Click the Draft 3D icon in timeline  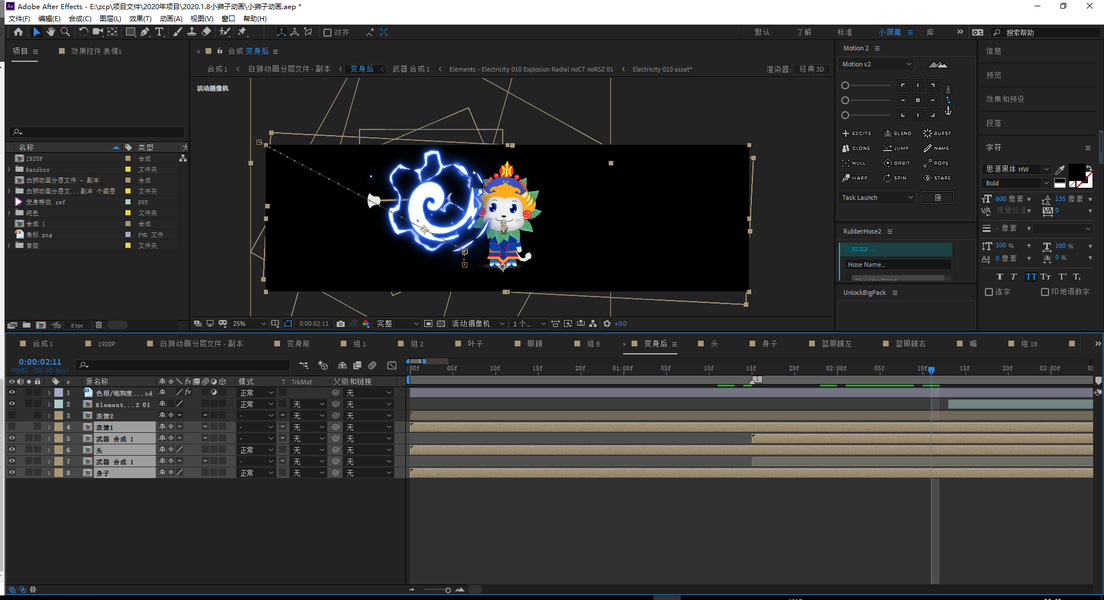coord(323,365)
